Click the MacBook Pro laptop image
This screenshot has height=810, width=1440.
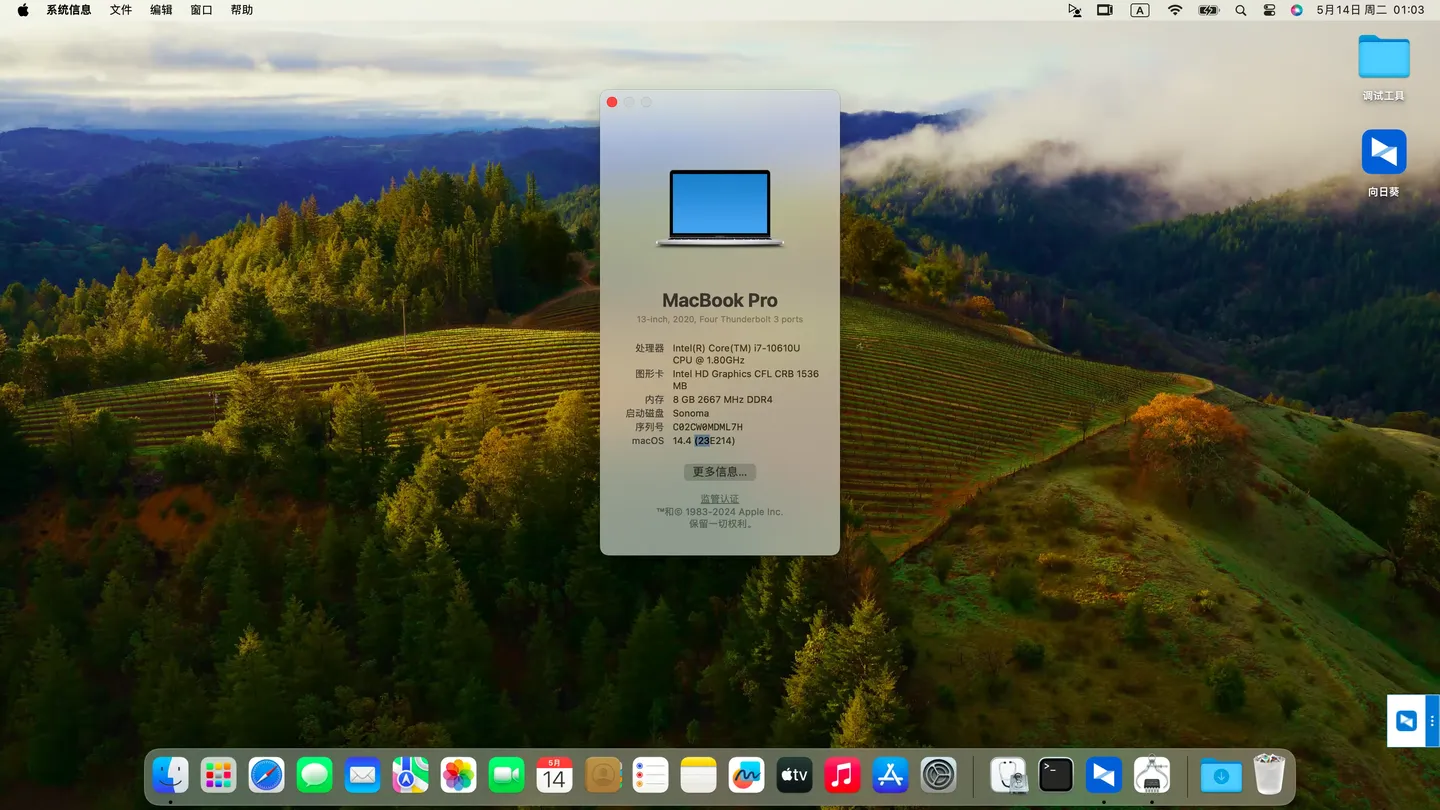[x=719, y=207]
